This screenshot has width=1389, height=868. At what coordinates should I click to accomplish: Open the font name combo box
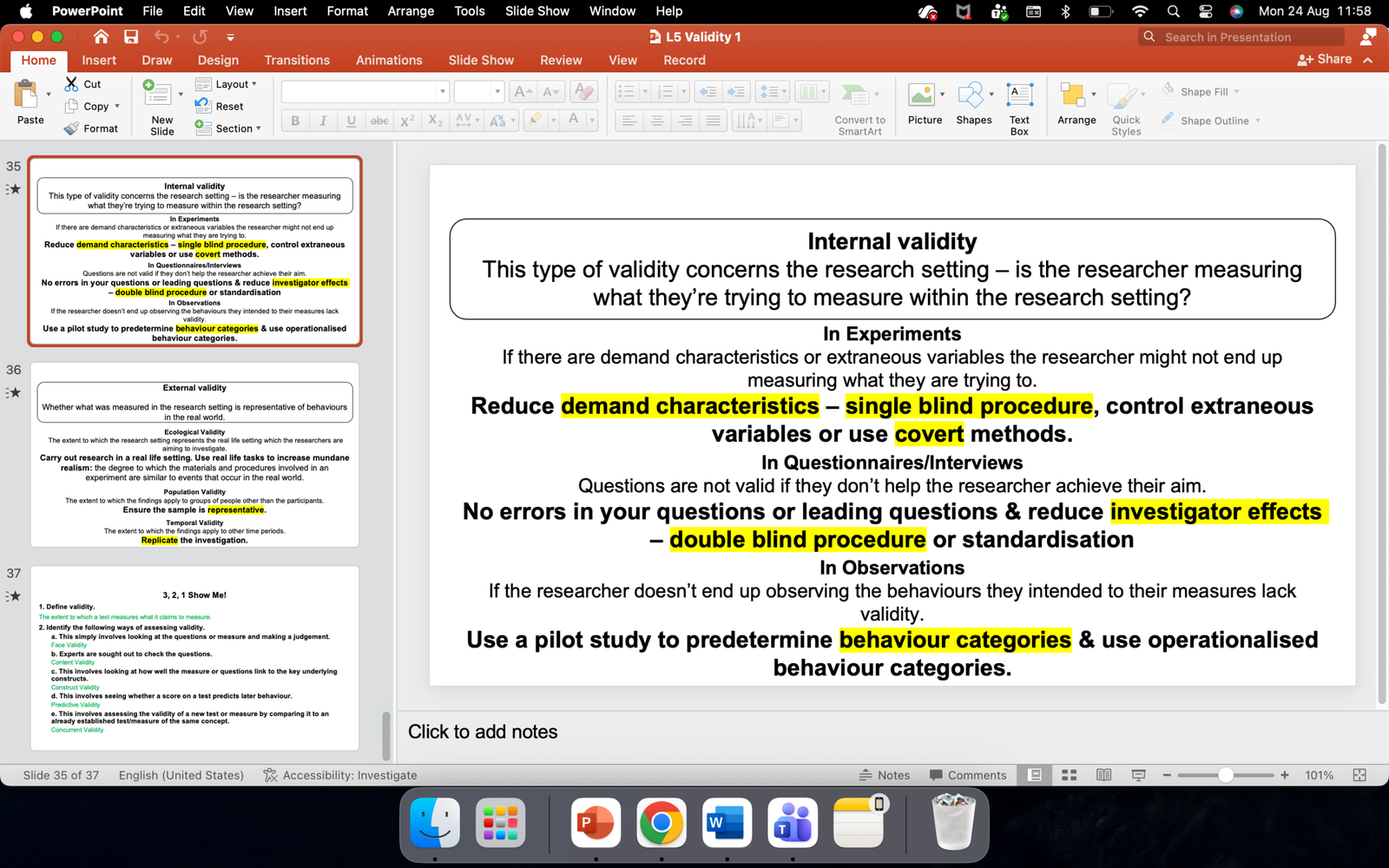(365, 92)
